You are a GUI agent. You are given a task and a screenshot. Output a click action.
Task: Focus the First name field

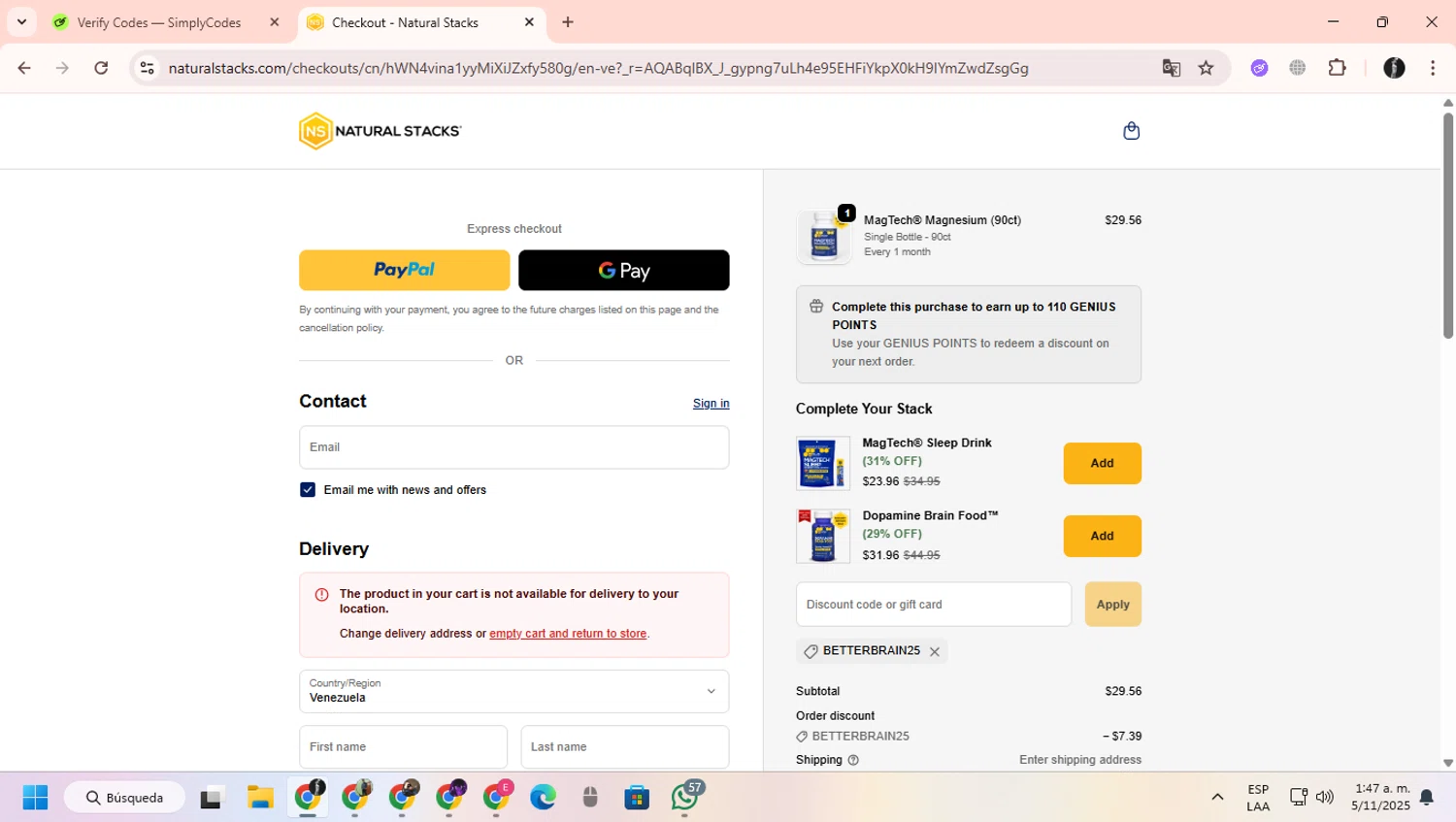point(403,747)
